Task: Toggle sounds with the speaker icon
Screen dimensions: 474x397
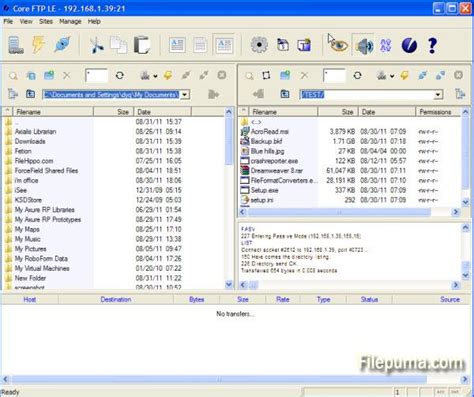Action: click(364, 45)
